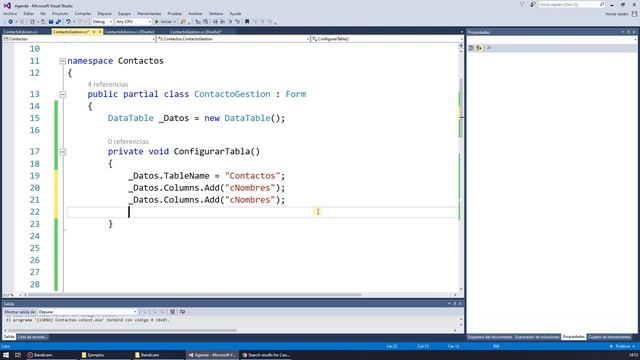Open the Propiedades object selector dropdown
The height and width of the screenshot is (360, 640).
click(x=552, y=40)
